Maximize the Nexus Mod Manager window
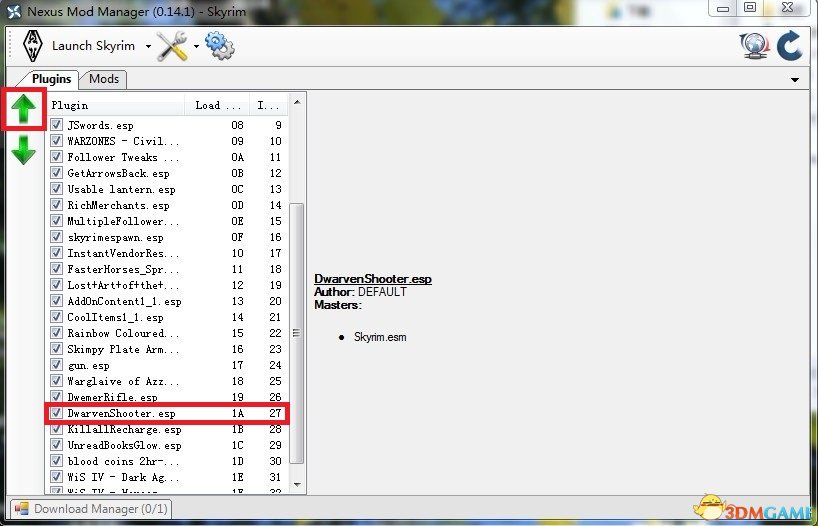 tap(750, 7)
